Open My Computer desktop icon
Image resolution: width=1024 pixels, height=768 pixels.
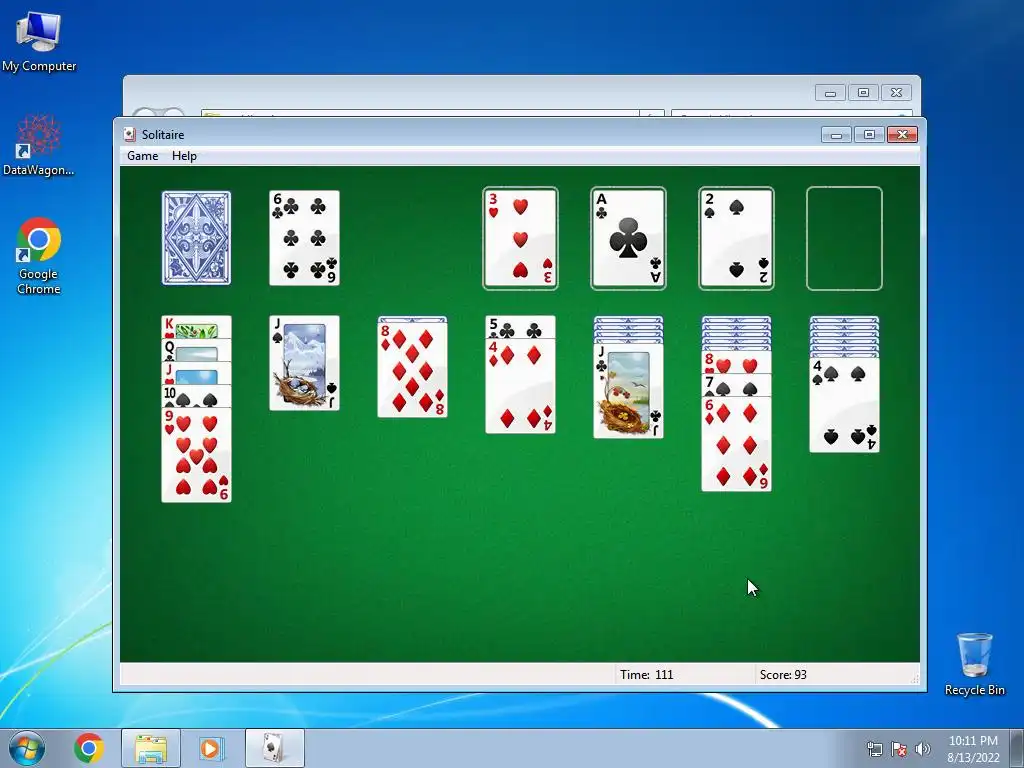39,41
